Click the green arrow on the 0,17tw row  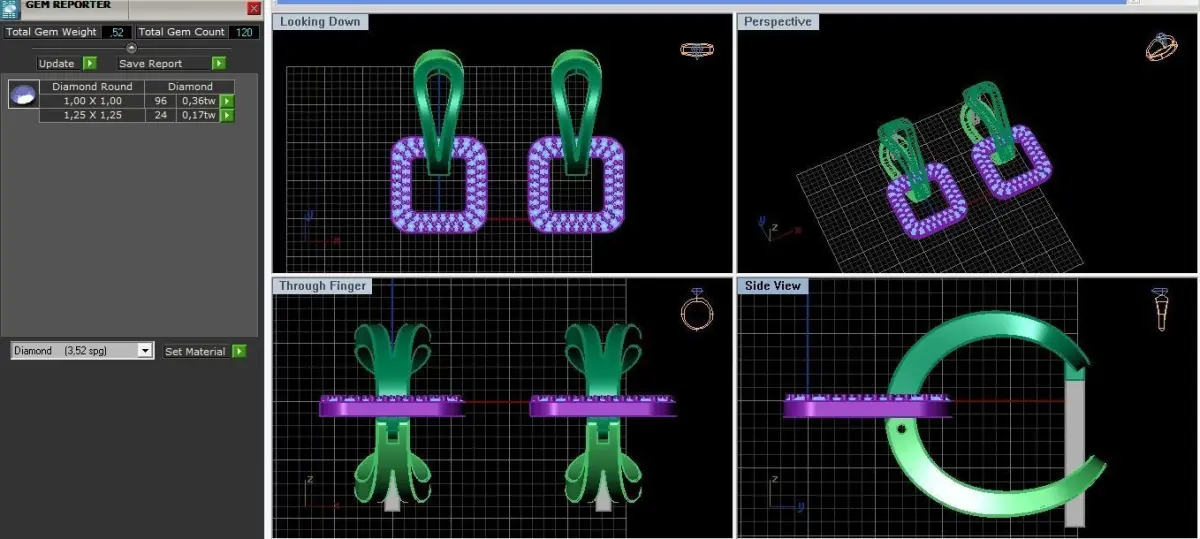click(227, 115)
